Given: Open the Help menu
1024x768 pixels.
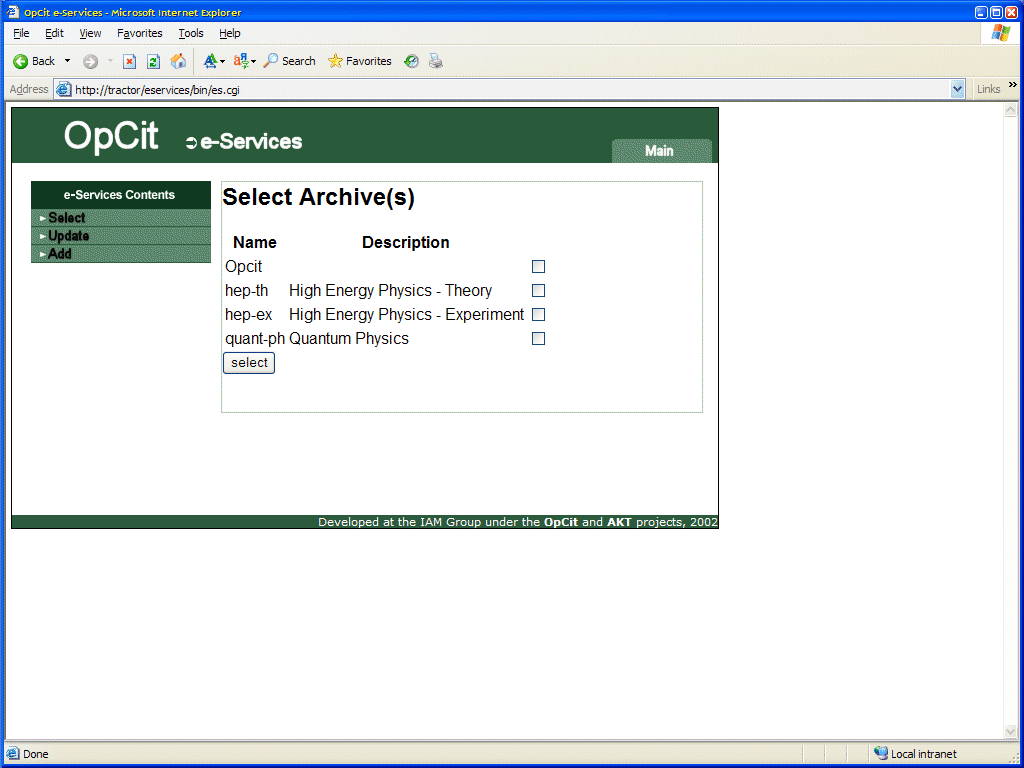Looking at the screenshot, I should [x=229, y=33].
